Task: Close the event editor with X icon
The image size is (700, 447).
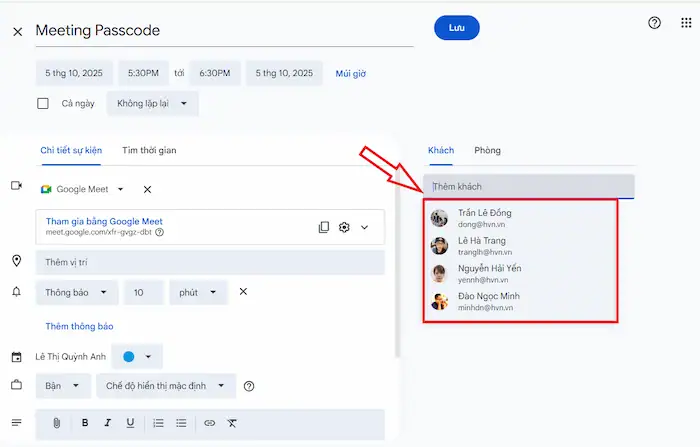Action: click(x=17, y=32)
